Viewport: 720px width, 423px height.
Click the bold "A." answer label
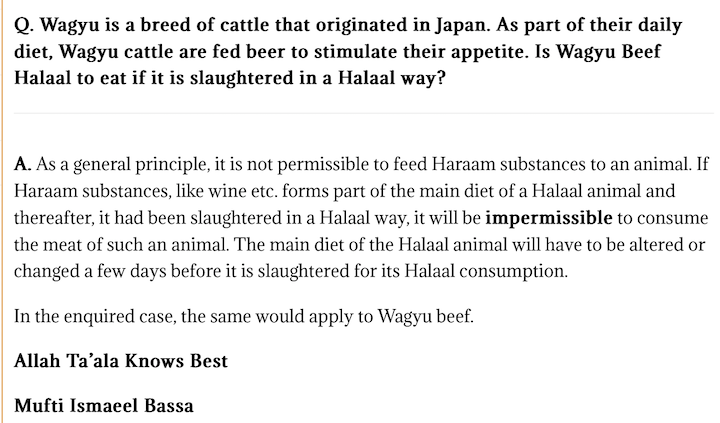tap(22, 164)
